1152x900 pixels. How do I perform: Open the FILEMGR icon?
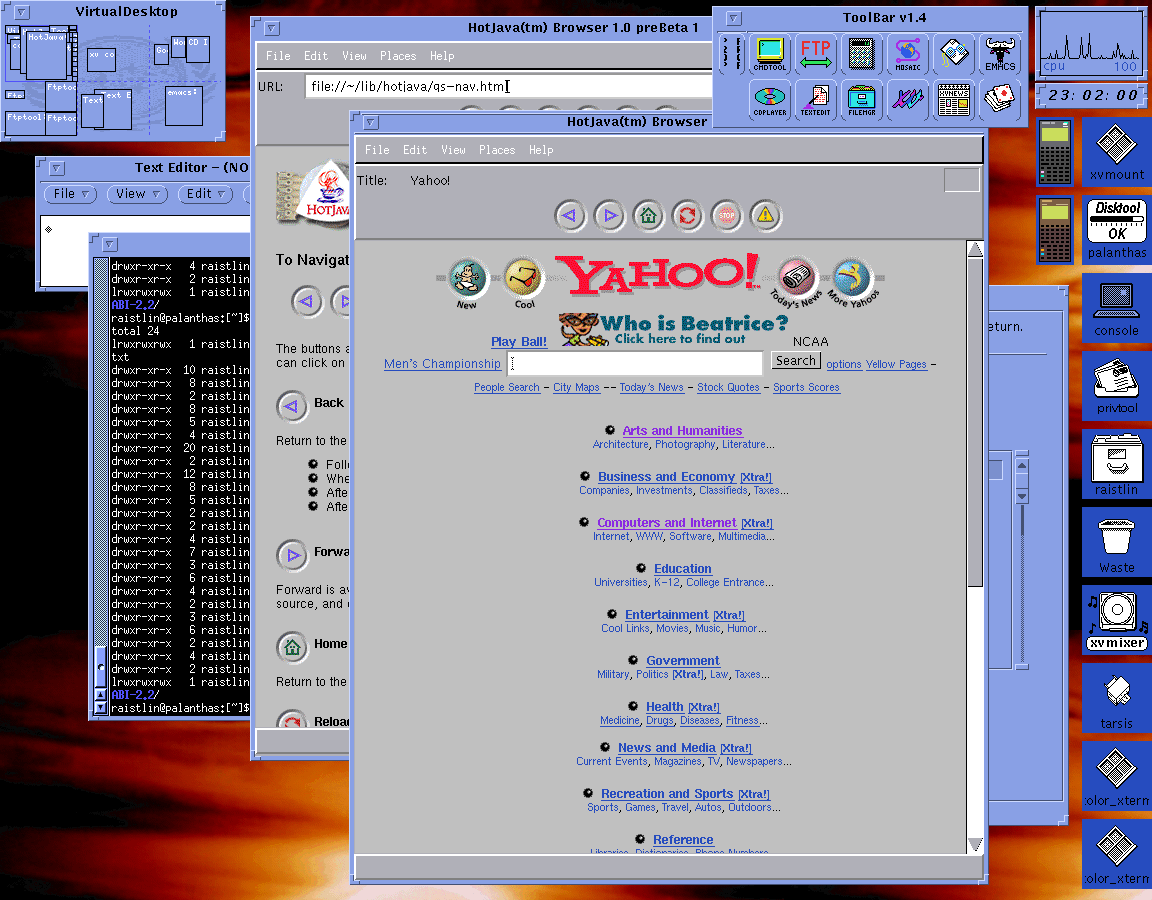(861, 100)
